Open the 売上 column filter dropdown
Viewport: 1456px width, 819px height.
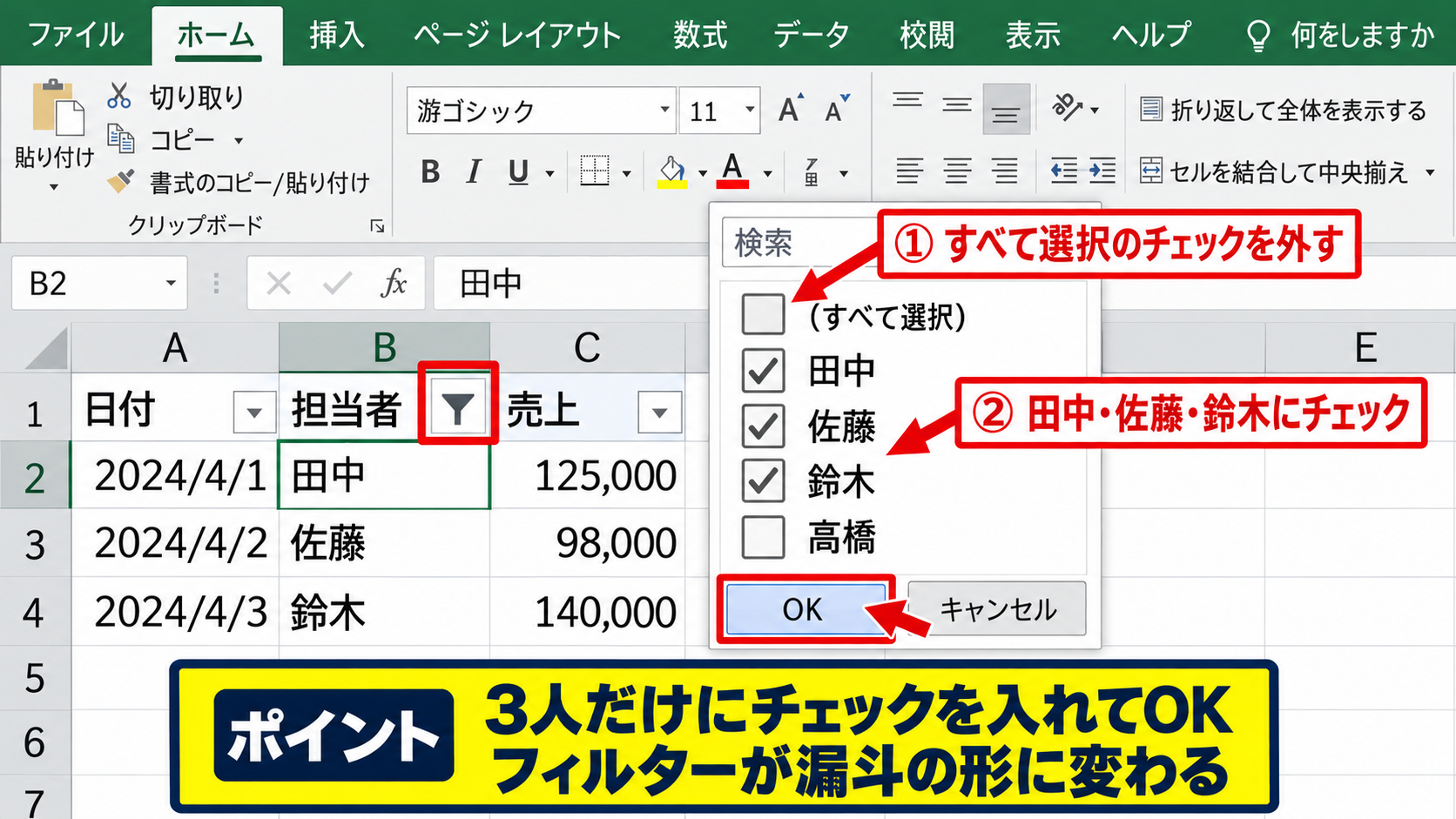click(659, 412)
